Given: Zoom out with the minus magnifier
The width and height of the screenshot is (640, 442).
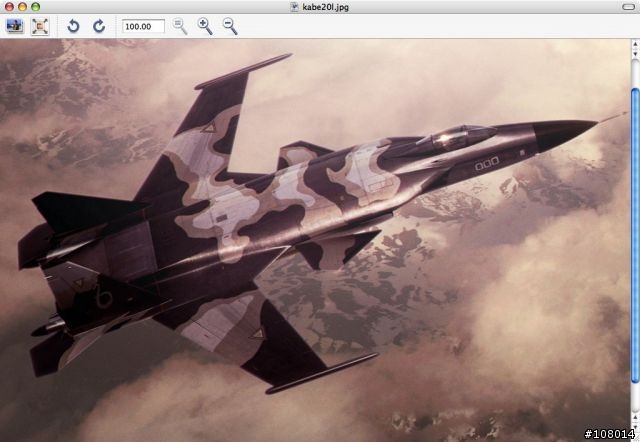Looking at the screenshot, I should 230,26.
